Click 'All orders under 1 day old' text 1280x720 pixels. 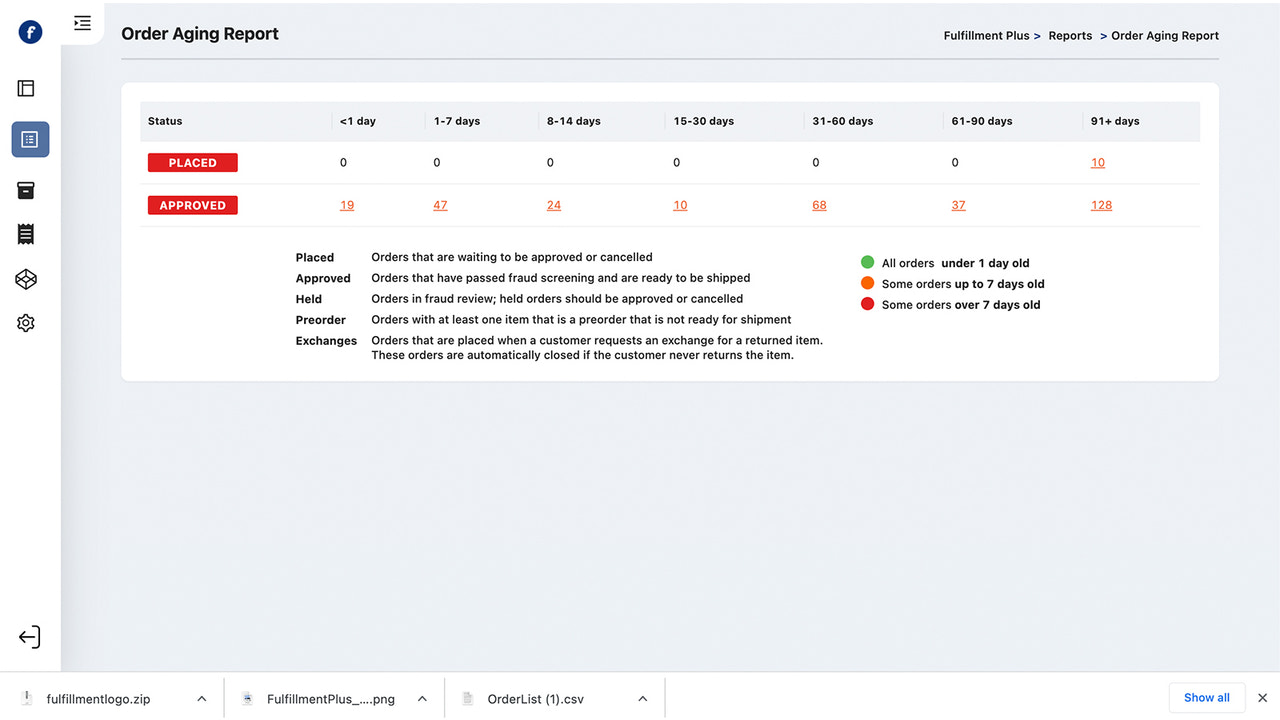point(955,263)
